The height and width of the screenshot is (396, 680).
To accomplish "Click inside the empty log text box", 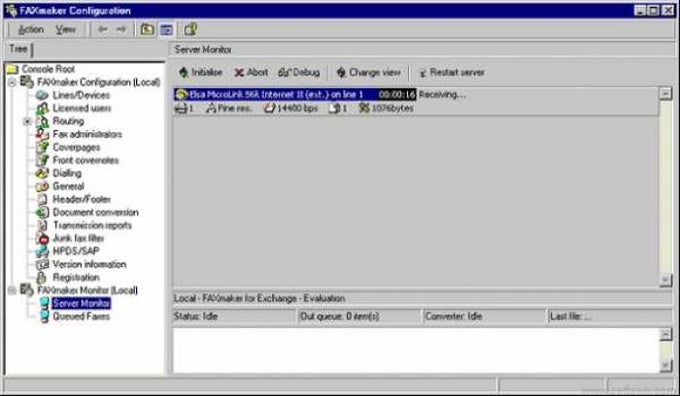I will point(416,350).
